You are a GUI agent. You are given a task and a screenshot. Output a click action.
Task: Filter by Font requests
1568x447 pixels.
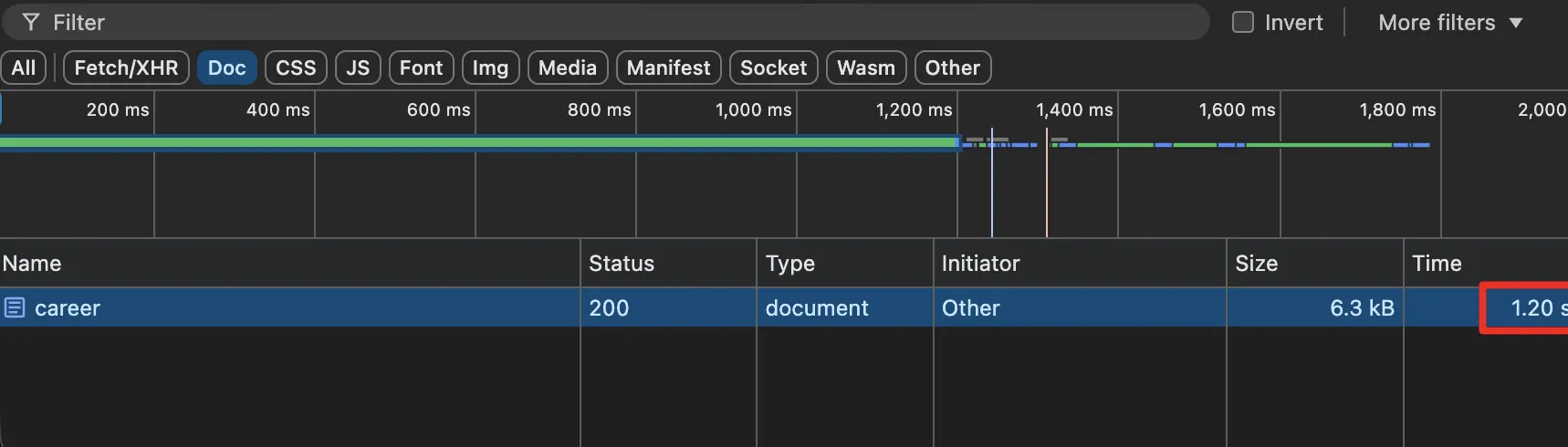click(x=421, y=68)
